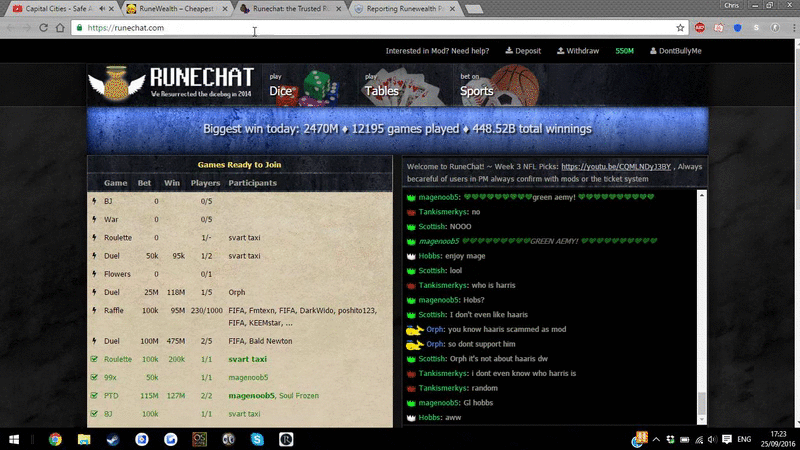This screenshot has width=800, height=450.
Task: Click 'Soul Frozen' participant name
Action: [298, 395]
